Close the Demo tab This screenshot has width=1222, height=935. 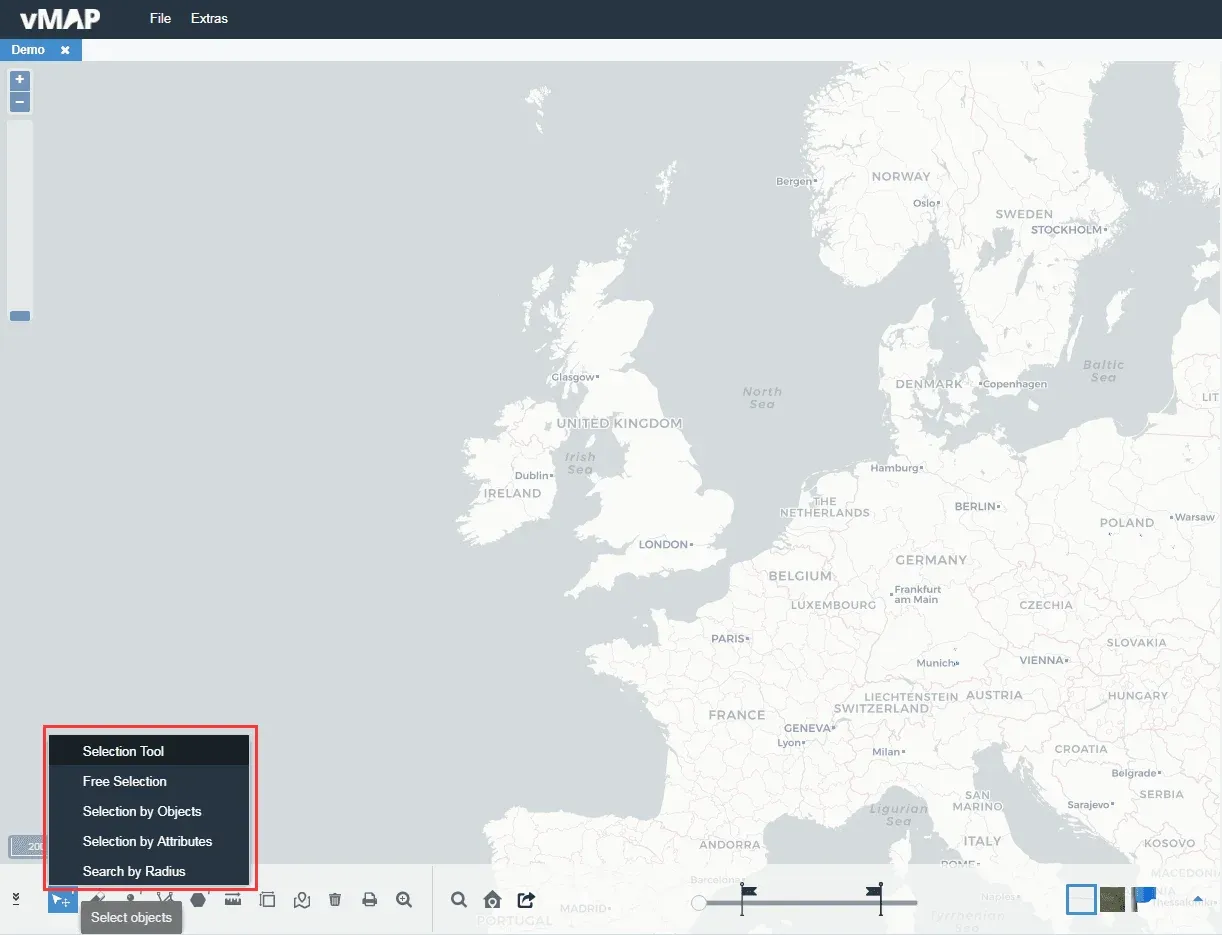pos(65,50)
